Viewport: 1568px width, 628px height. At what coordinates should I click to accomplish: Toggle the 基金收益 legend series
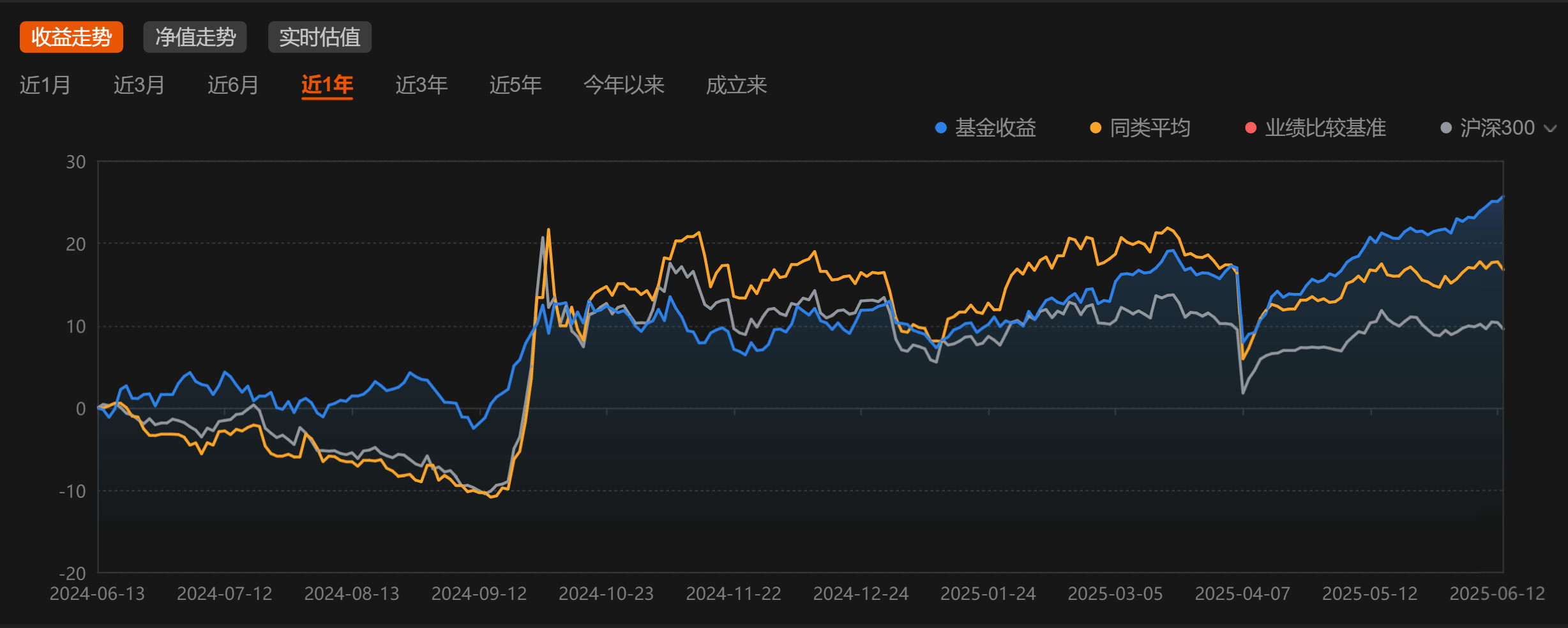point(985,128)
